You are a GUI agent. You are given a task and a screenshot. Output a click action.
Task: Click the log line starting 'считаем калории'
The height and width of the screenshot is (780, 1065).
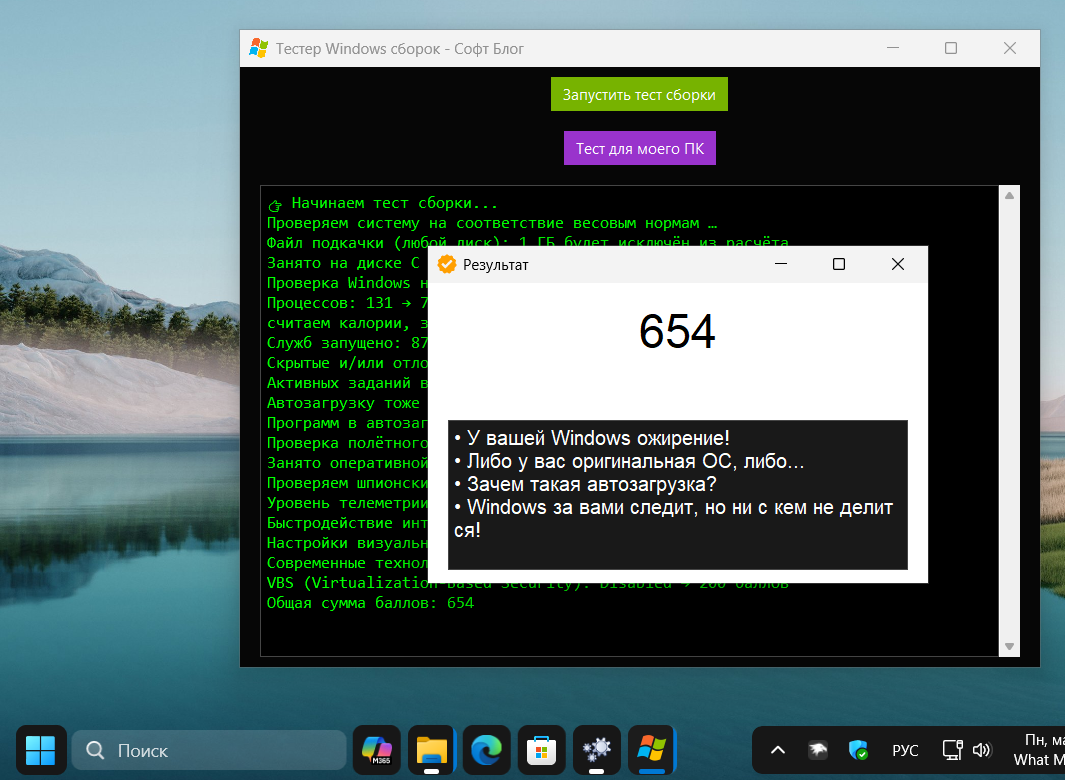click(x=347, y=323)
